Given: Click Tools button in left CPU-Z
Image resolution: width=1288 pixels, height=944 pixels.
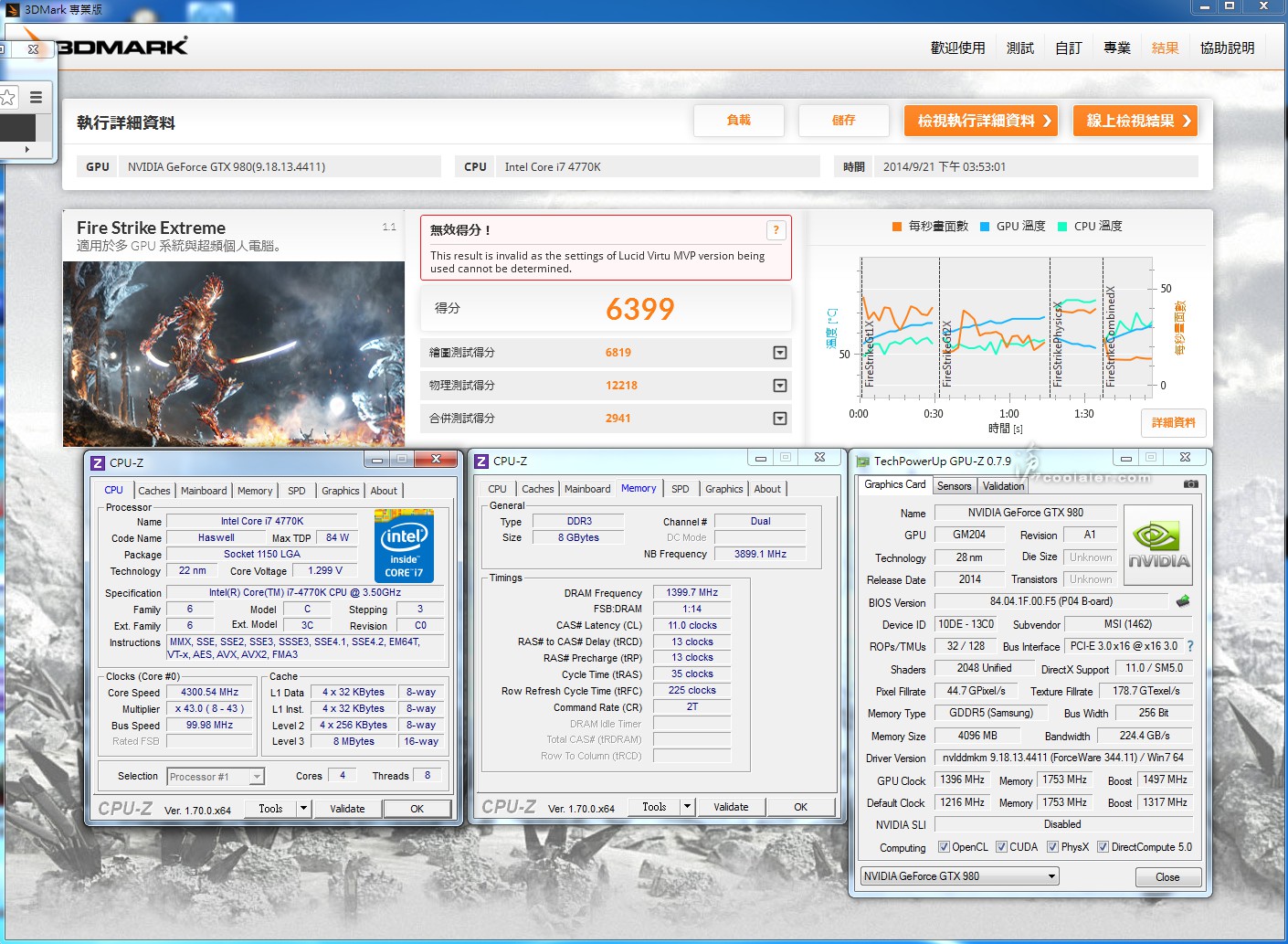Looking at the screenshot, I should pos(270,809).
